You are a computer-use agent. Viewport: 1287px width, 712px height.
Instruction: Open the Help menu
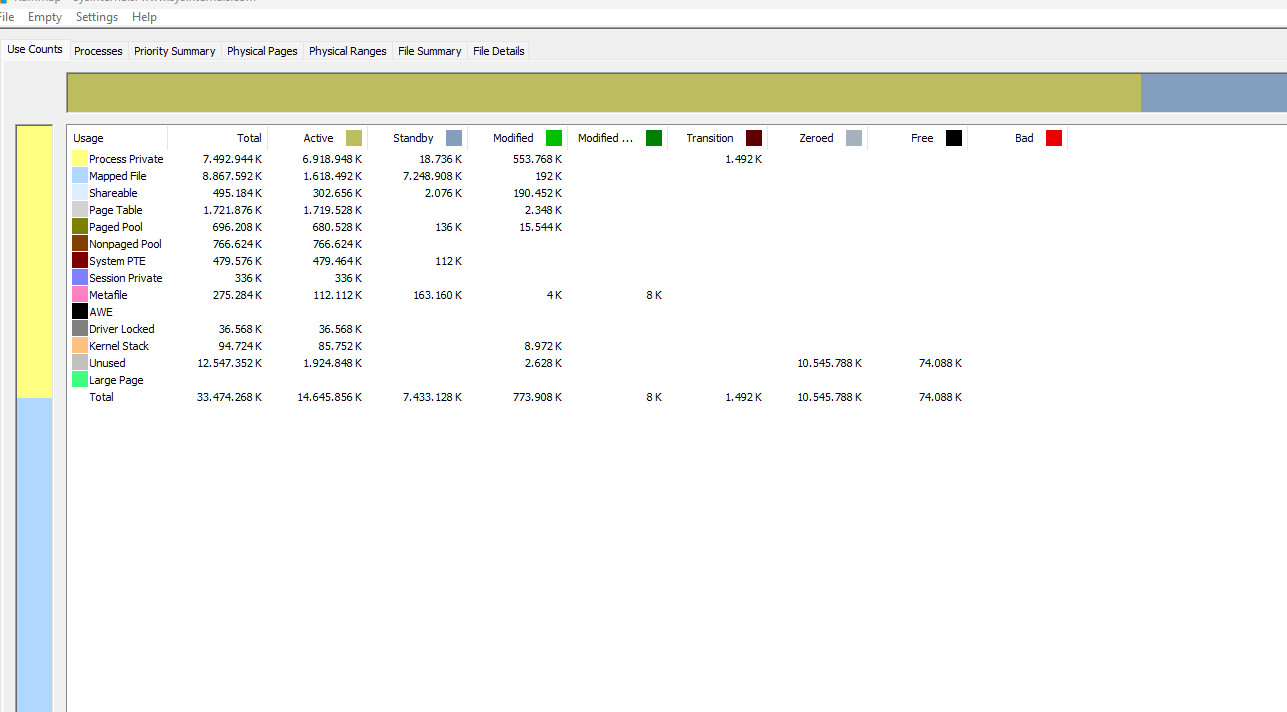(144, 17)
